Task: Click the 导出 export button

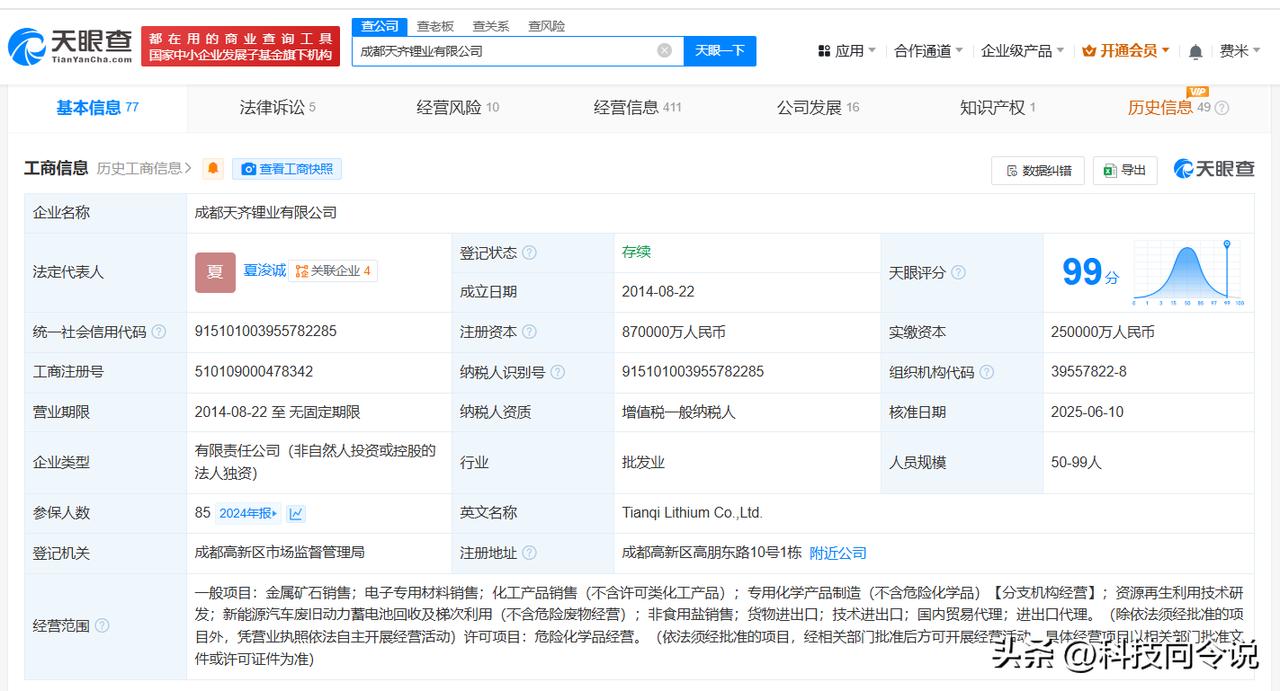Action: pyautogui.click(x=1125, y=170)
